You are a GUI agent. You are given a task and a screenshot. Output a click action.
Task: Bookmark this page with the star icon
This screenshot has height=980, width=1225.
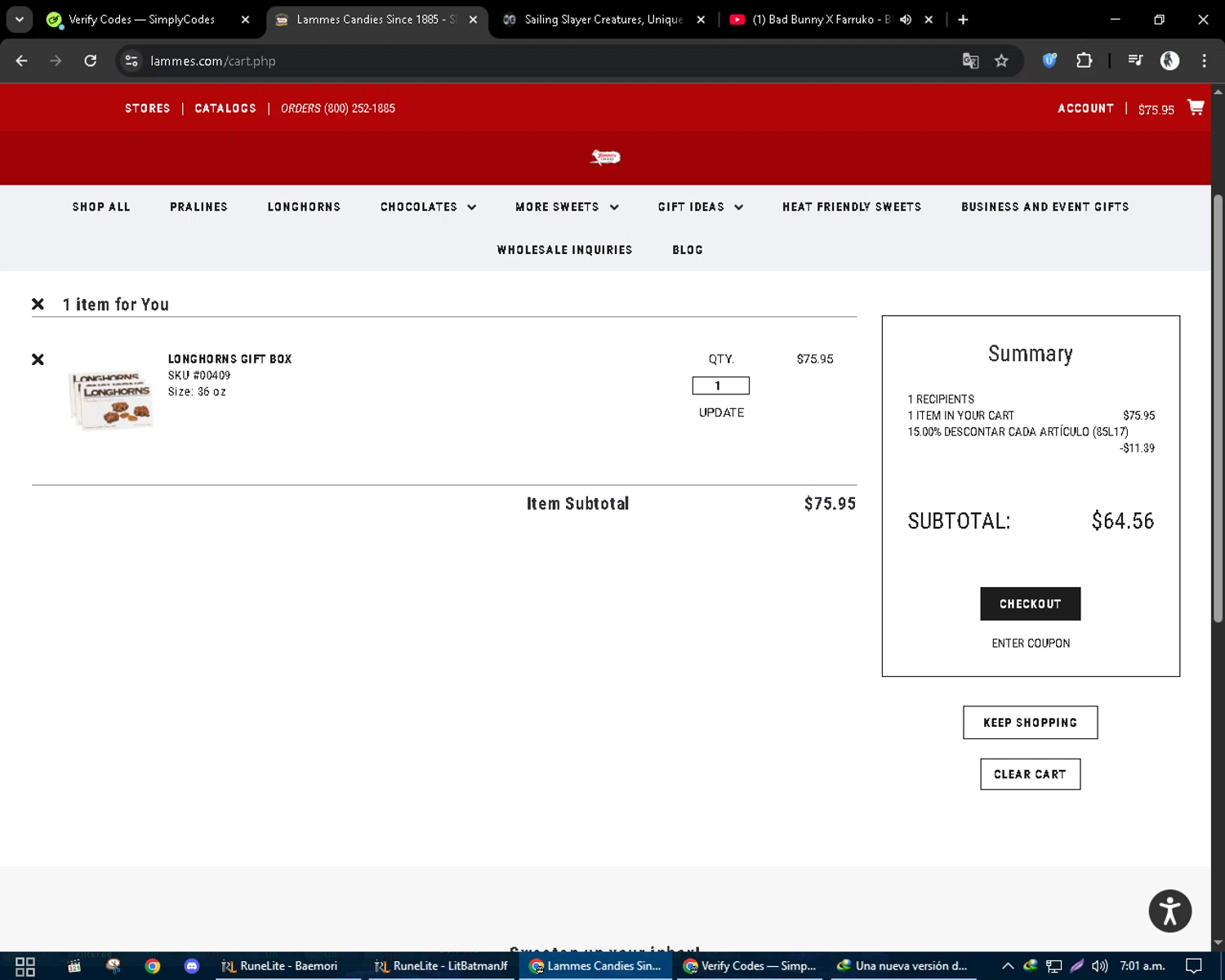click(1001, 60)
